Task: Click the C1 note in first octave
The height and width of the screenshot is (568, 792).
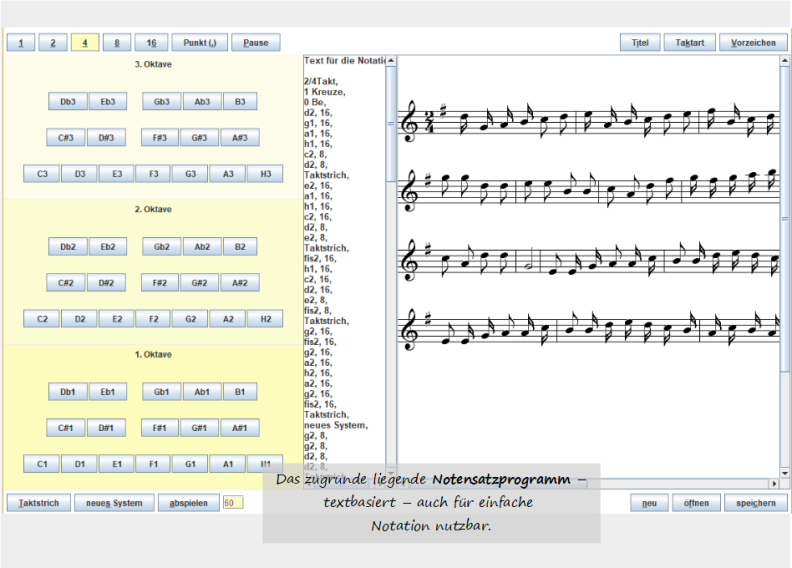Action: coord(42,464)
